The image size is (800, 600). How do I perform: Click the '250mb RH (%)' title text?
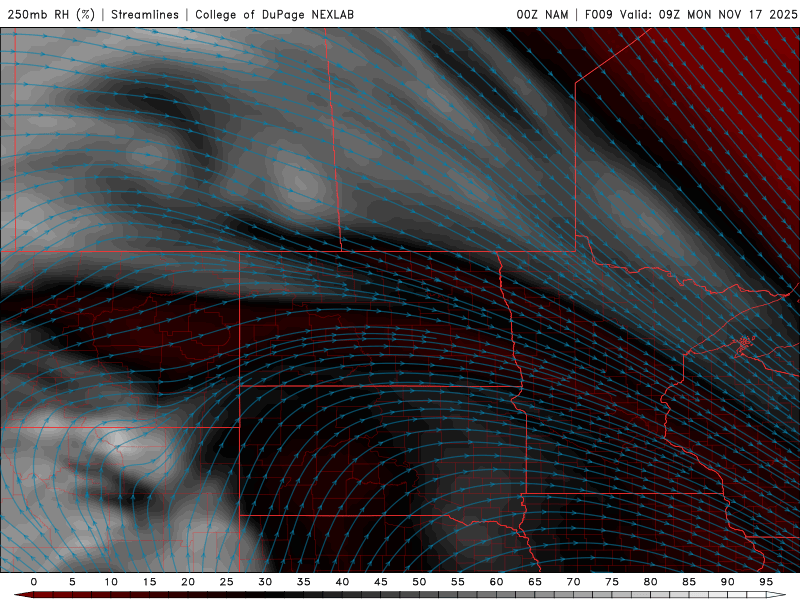[51, 14]
